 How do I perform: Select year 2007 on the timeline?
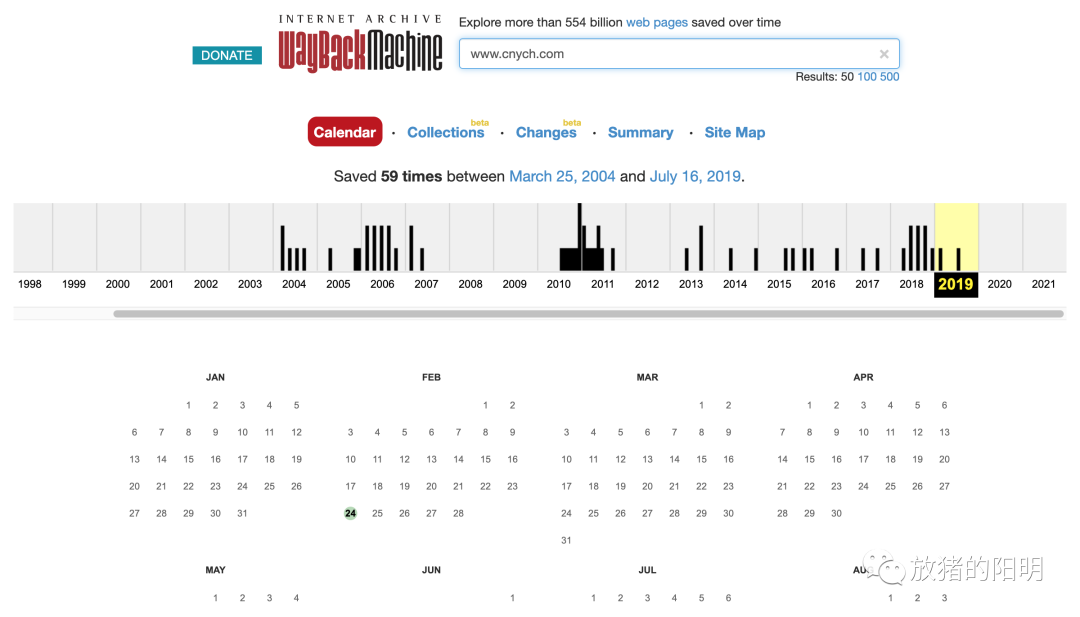pos(426,284)
